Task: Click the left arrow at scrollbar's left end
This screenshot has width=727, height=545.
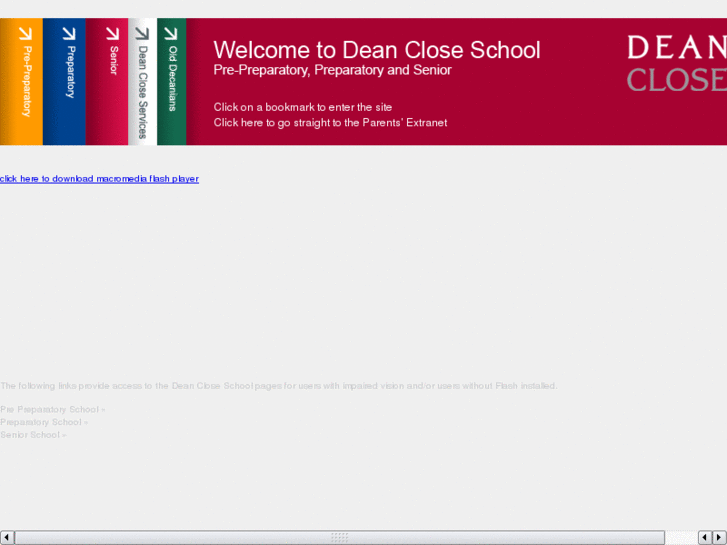Action: pyautogui.click(x=6, y=538)
